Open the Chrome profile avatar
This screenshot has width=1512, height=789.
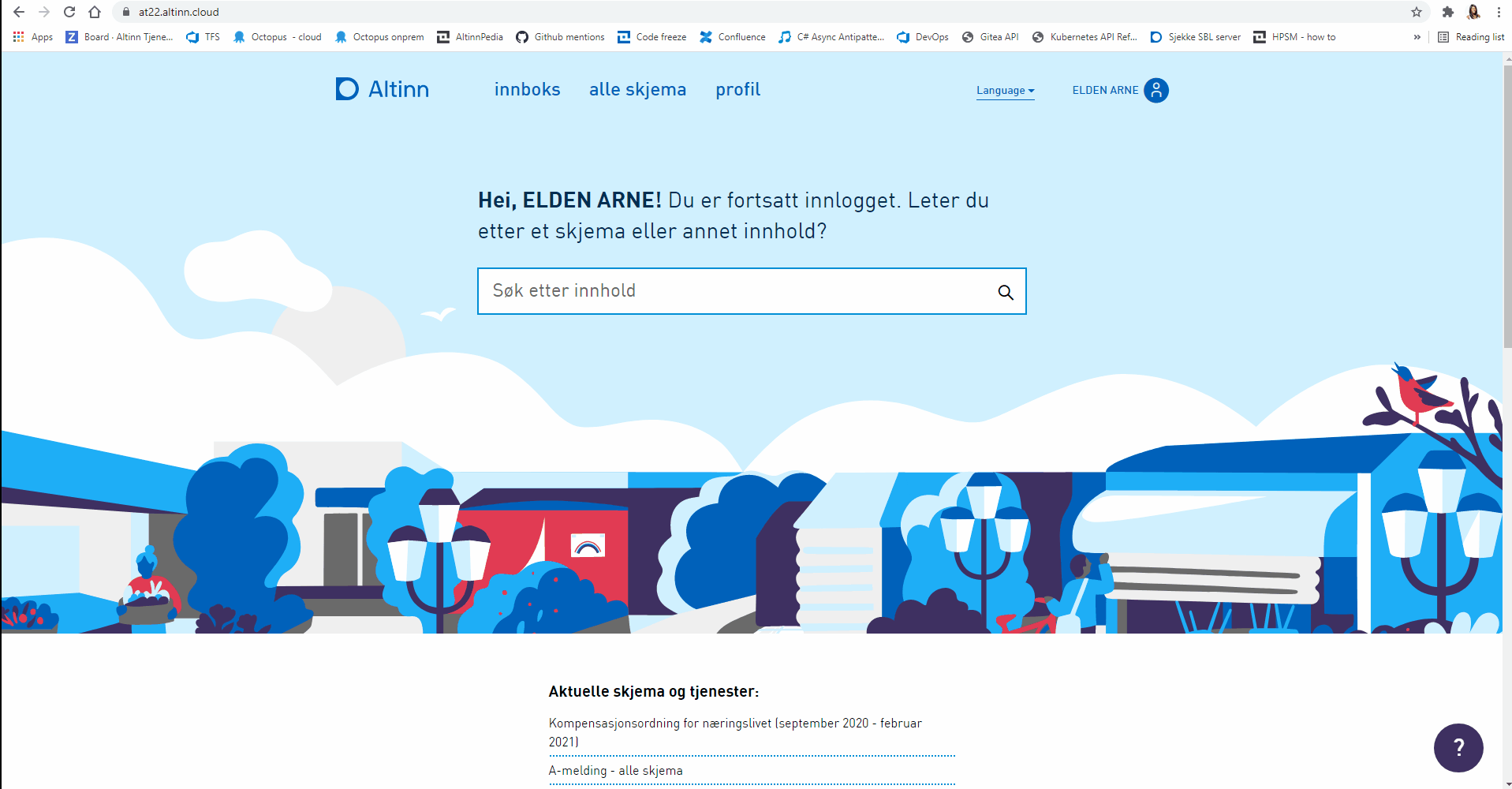pyautogui.click(x=1473, y=12)
